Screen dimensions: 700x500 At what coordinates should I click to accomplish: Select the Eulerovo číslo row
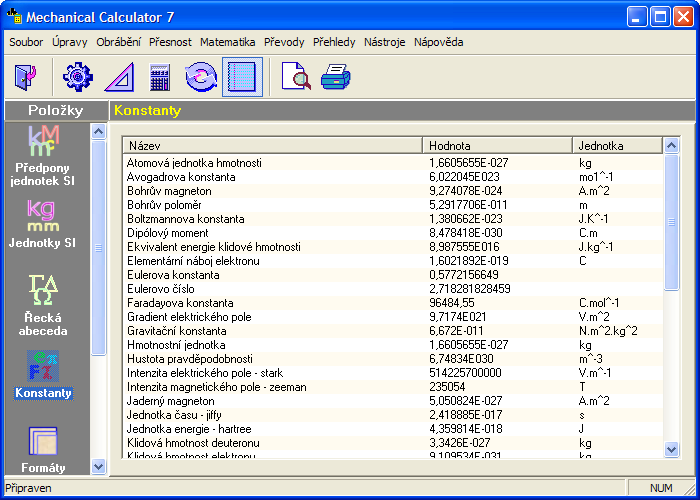[x=393, y=289]
